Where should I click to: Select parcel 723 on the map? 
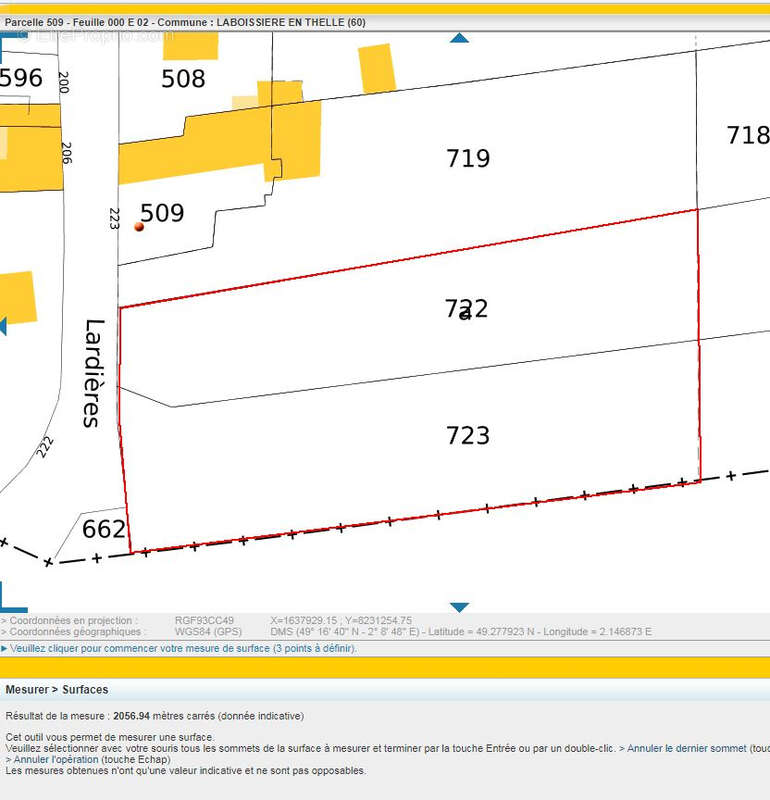(467, 435)
